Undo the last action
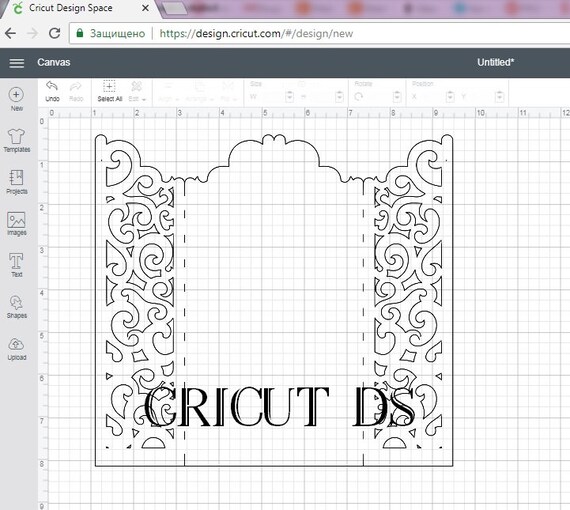This screenshot has width=570, height=510. (x=52, y=91)
